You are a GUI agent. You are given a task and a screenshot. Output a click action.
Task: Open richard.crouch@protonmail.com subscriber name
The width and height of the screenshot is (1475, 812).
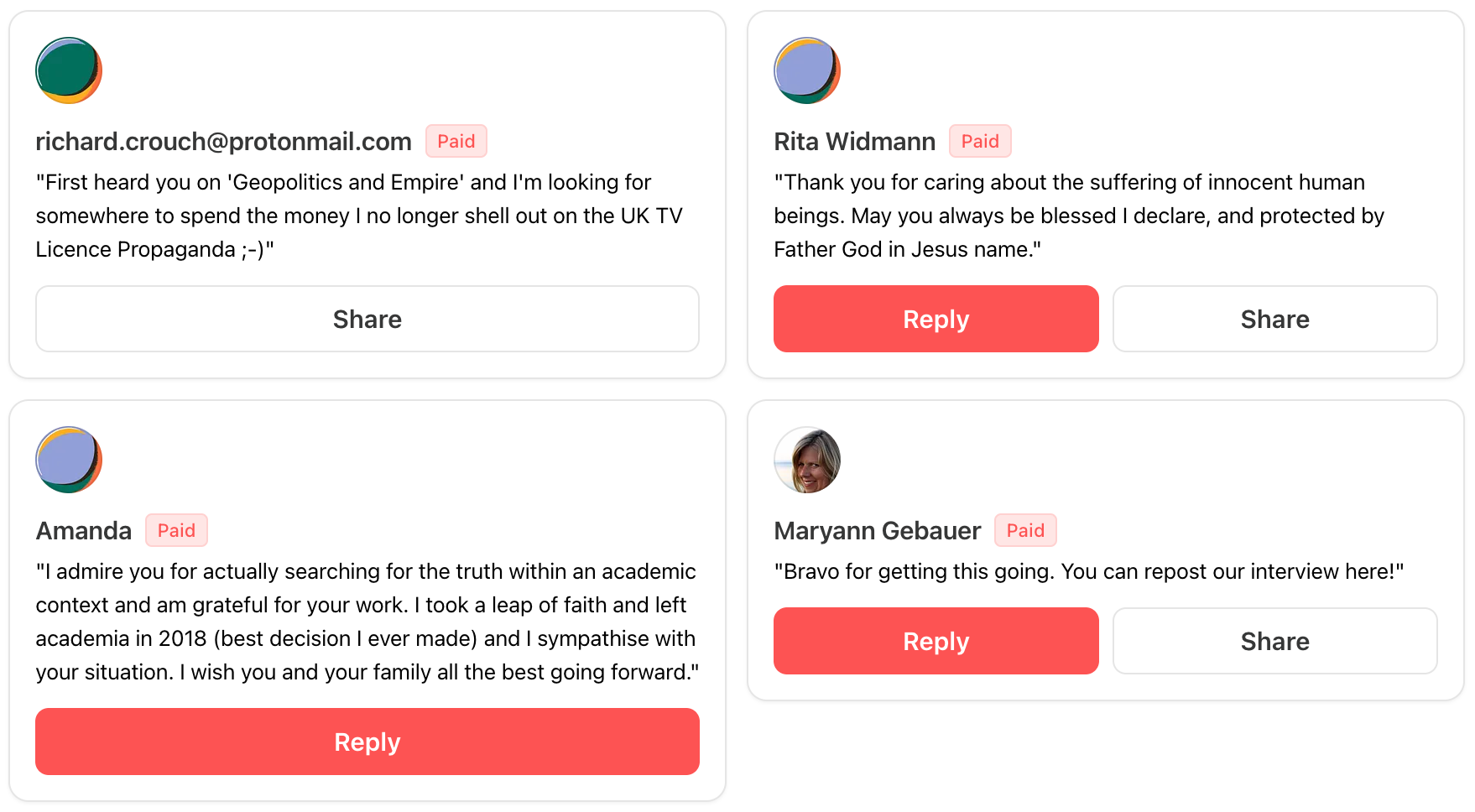tap(223, 142)
